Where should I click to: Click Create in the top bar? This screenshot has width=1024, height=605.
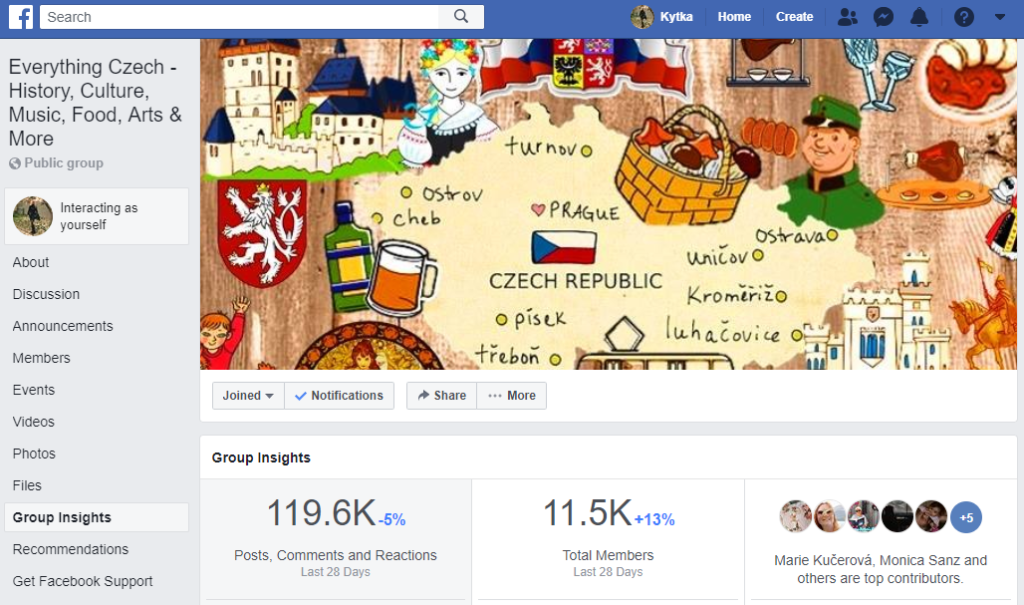[x=794, y=17]
